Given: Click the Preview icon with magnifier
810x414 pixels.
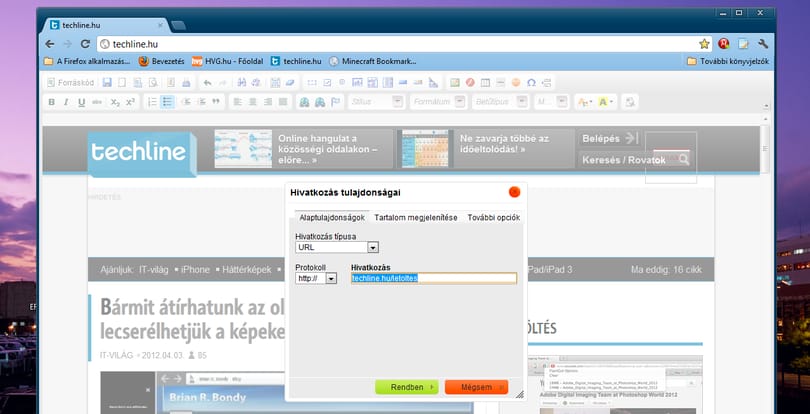Looking at the screenshot, I should (x=153, y=83).
